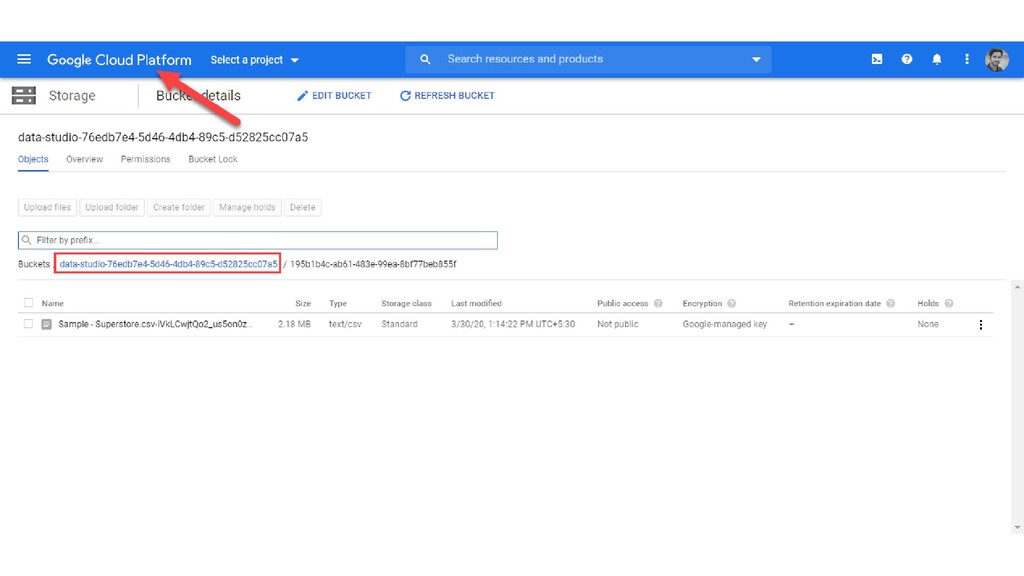Toggle the select-all checkbox in header

click(x=28, y=303)
